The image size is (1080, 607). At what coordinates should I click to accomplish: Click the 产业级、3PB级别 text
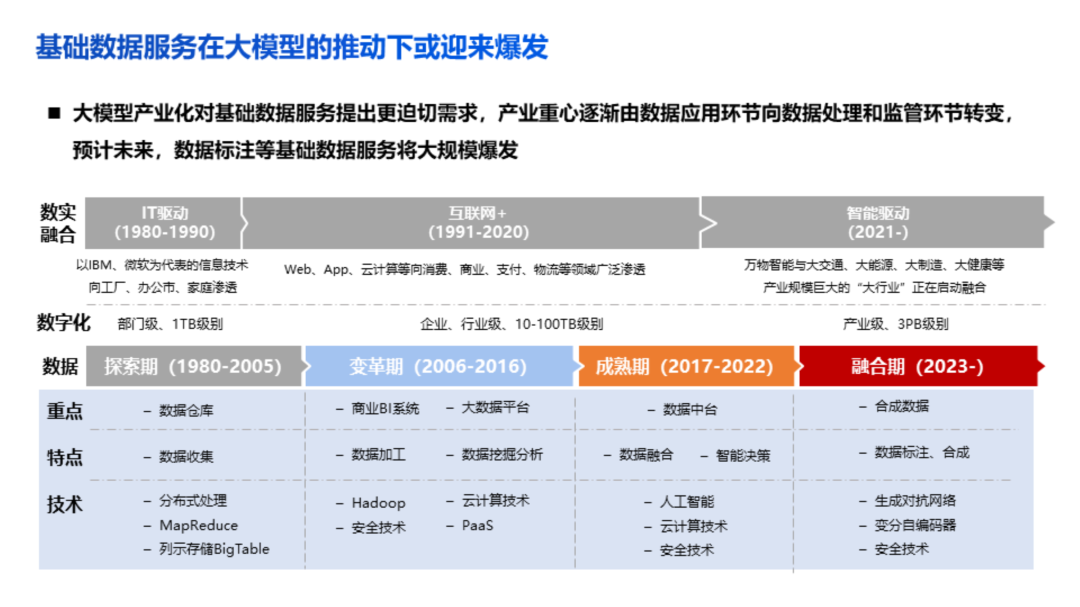895,324
